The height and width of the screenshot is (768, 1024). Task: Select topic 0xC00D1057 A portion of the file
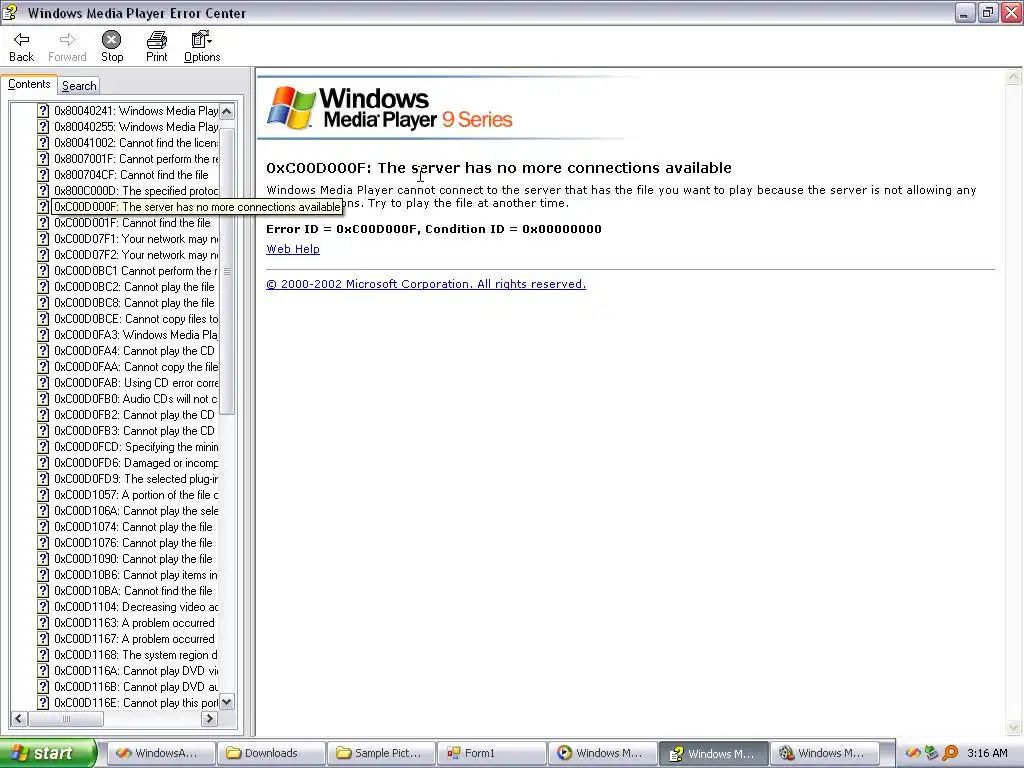click(136, 495)
